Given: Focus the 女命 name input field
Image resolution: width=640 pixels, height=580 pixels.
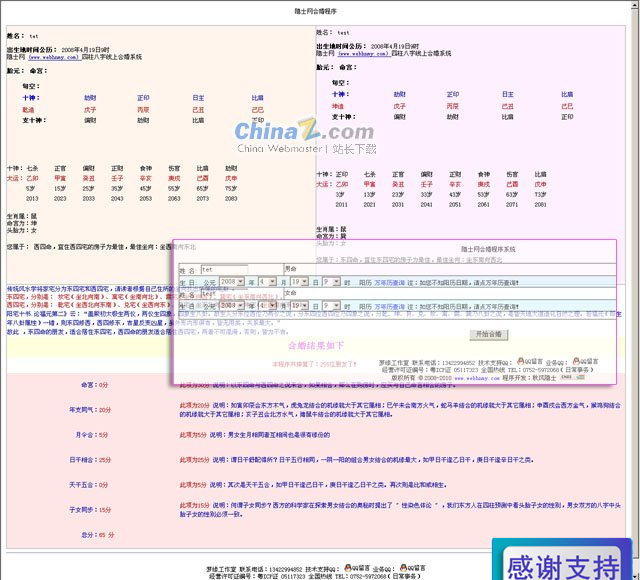Looking at the screenshot, I should tap(224, 293).
